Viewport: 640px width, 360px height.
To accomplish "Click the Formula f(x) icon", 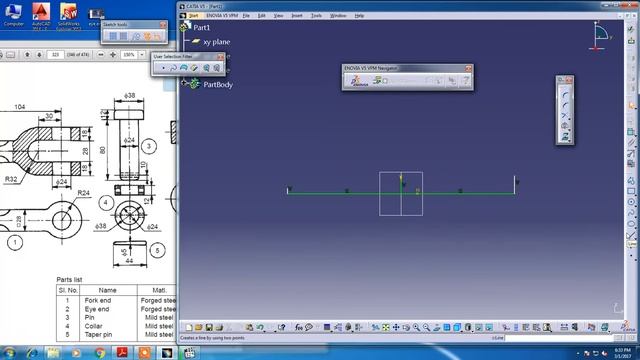I will [298, 327].
